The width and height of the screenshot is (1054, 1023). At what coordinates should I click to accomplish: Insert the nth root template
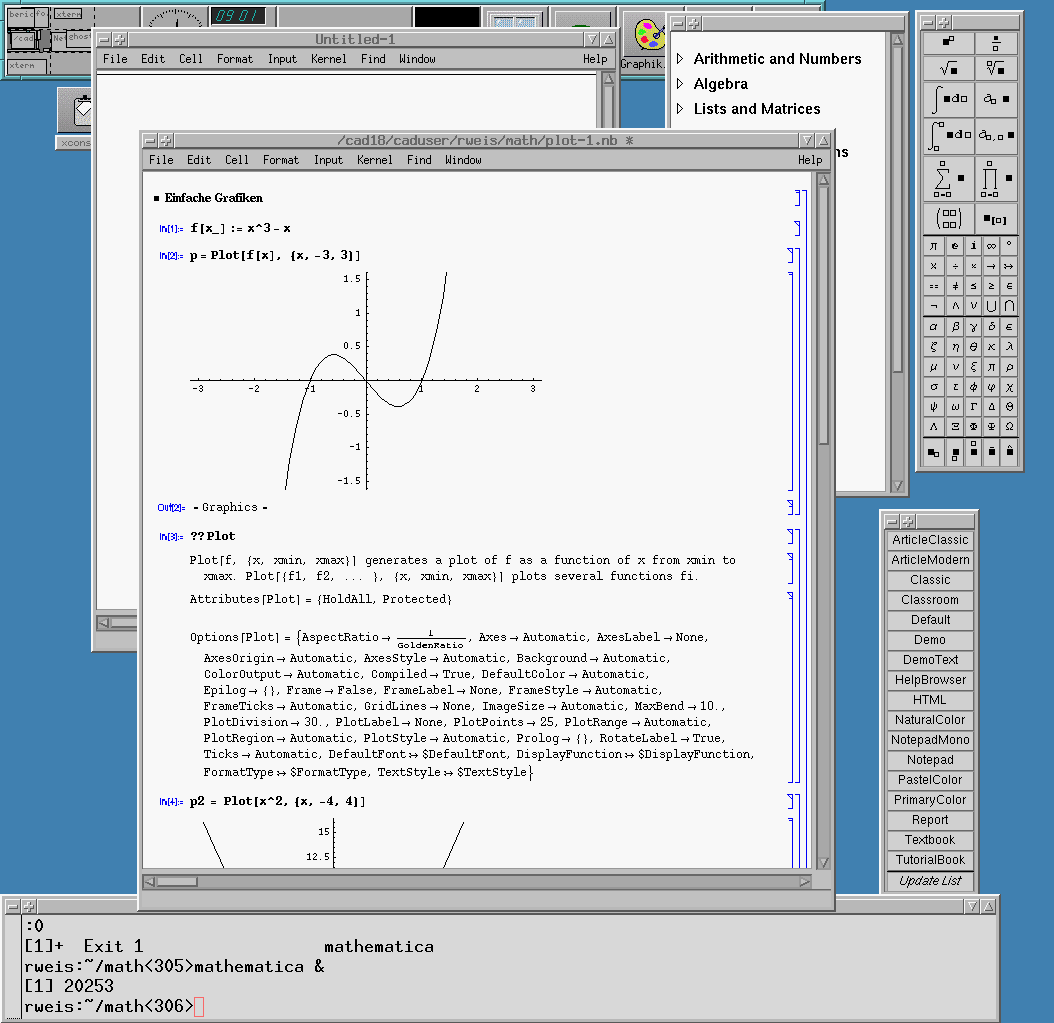[996, 68]
